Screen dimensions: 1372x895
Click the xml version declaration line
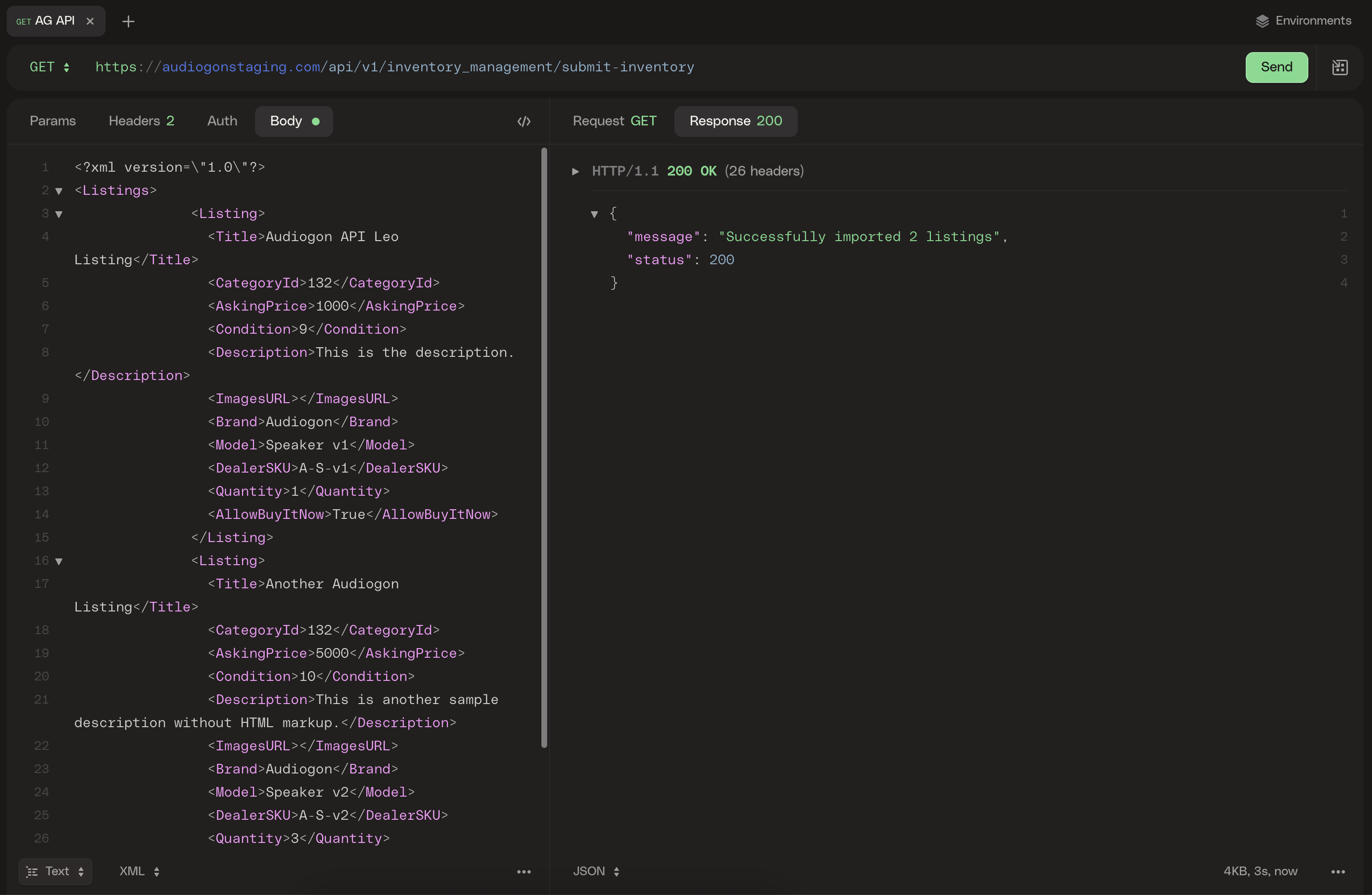(x=170, y=167)
